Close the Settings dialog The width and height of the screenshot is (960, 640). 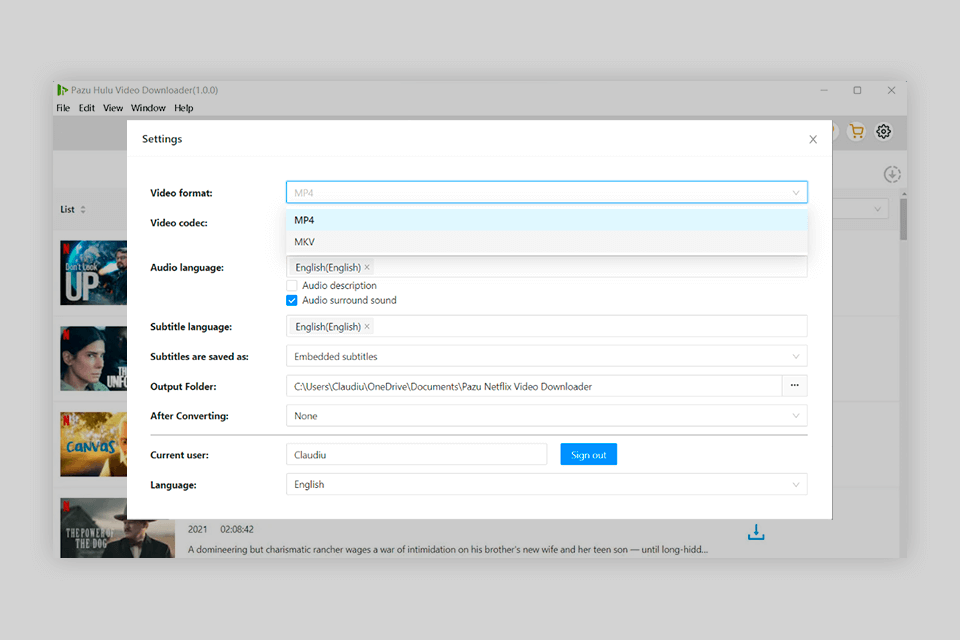click(x=813, y=140)
